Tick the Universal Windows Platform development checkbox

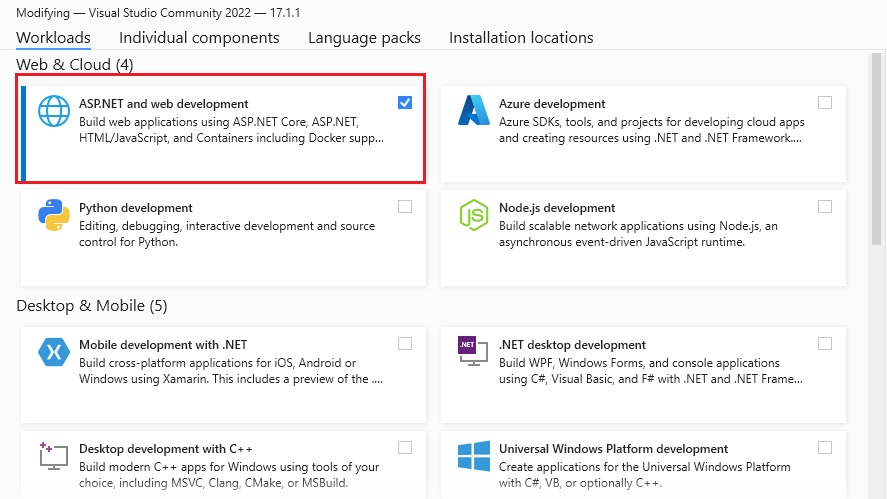[825, 448]
